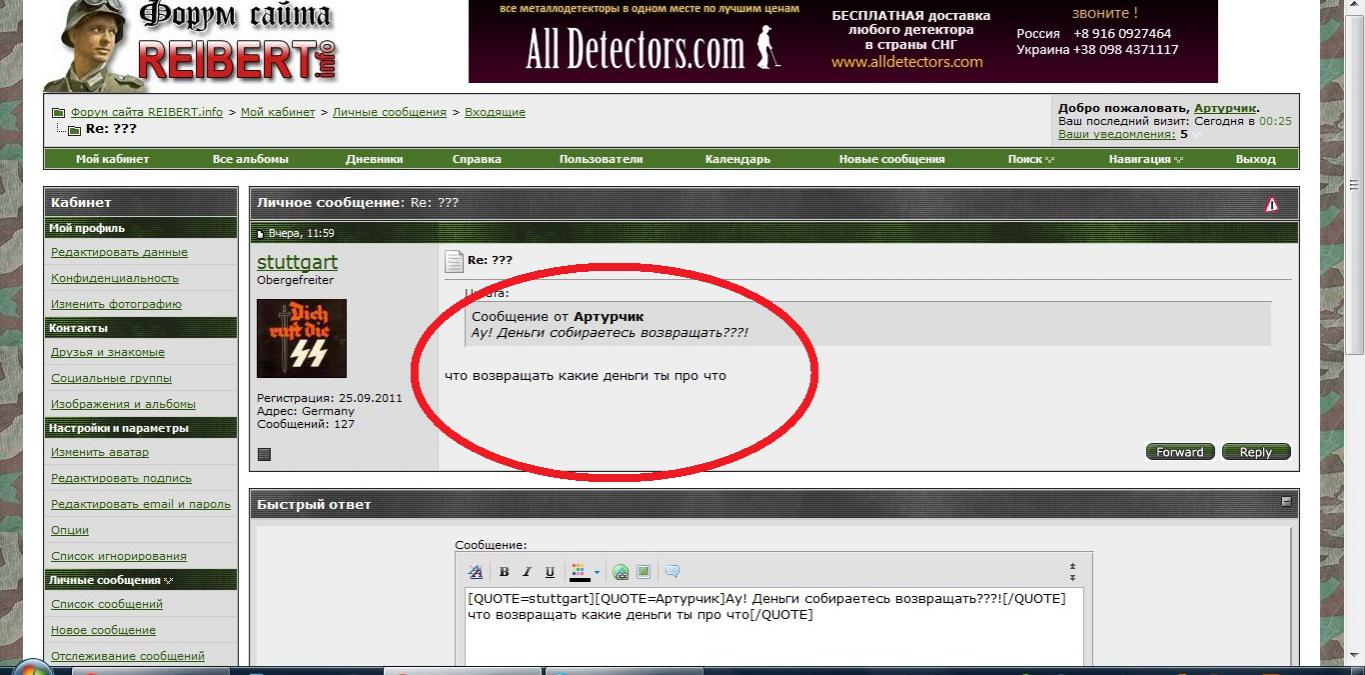
Task: Toggle Bold formatting in quick reply editor
Action: [x=504, y=572]
